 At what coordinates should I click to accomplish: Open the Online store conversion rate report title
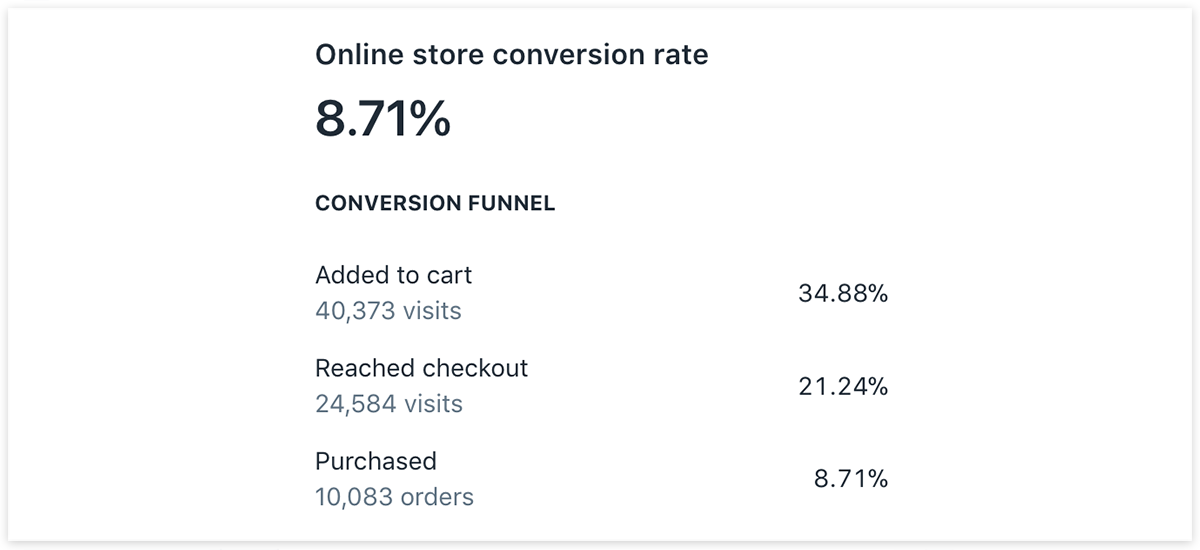coord(512,54)
